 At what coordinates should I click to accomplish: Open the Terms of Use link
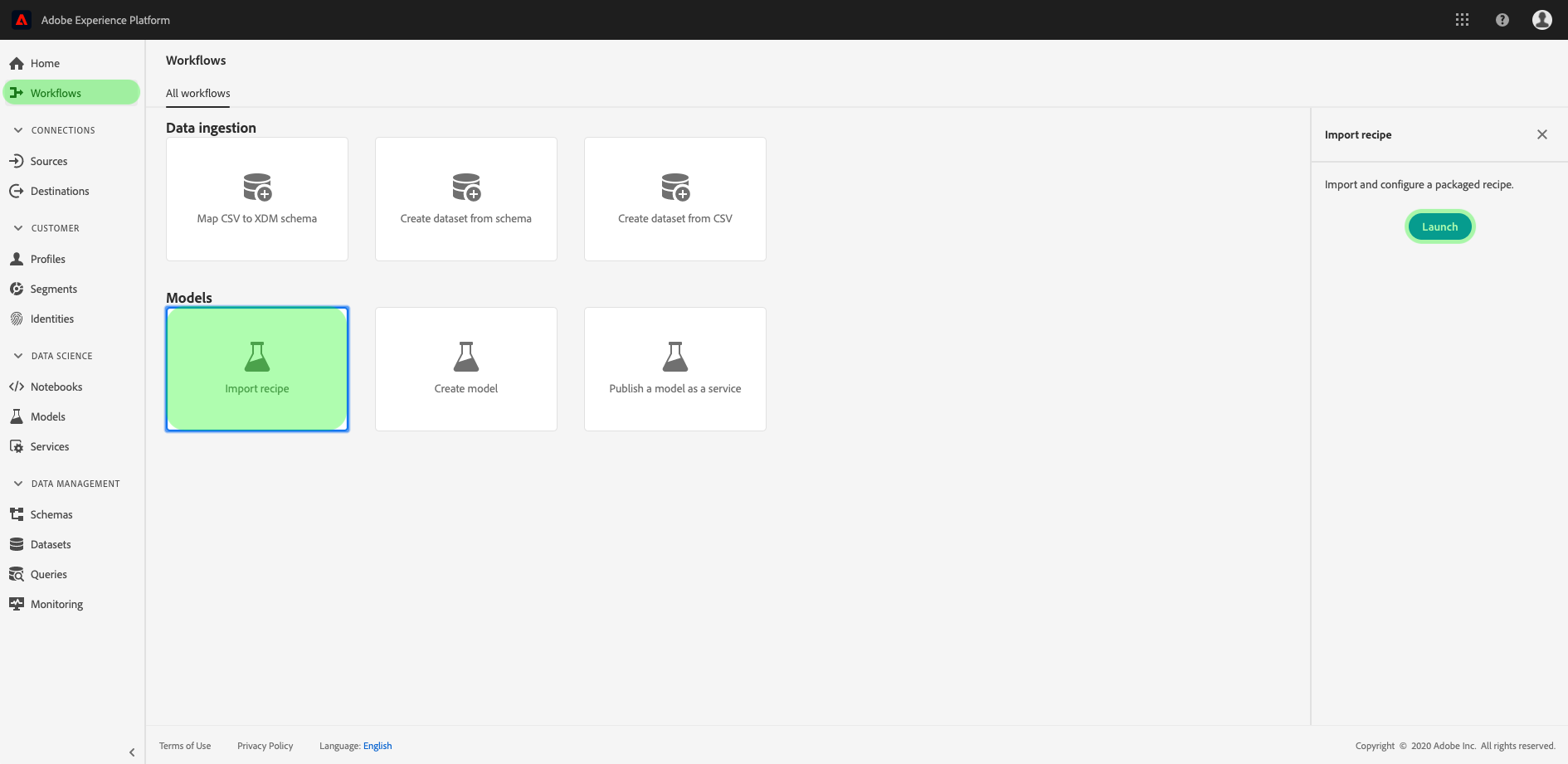click(x=185, y=746)
